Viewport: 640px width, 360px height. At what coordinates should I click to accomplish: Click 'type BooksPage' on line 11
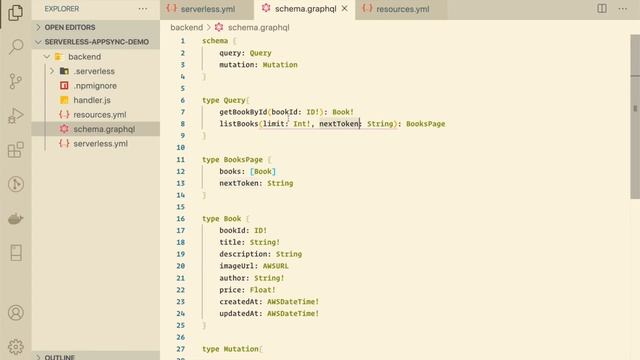(232, 160)
